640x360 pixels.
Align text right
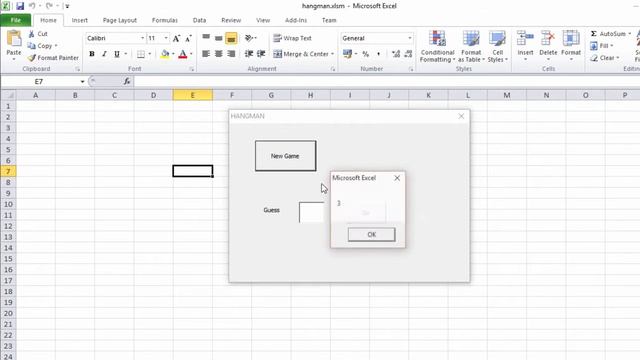click(x=231, y=54)
